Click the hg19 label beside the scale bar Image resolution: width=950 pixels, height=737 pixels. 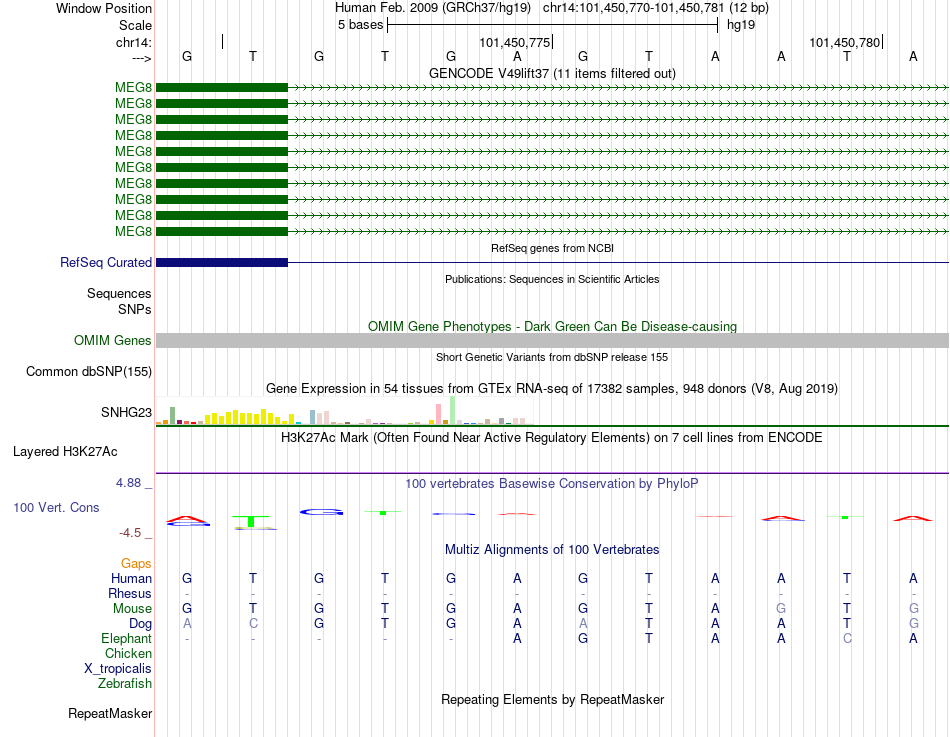click(741, 25)
